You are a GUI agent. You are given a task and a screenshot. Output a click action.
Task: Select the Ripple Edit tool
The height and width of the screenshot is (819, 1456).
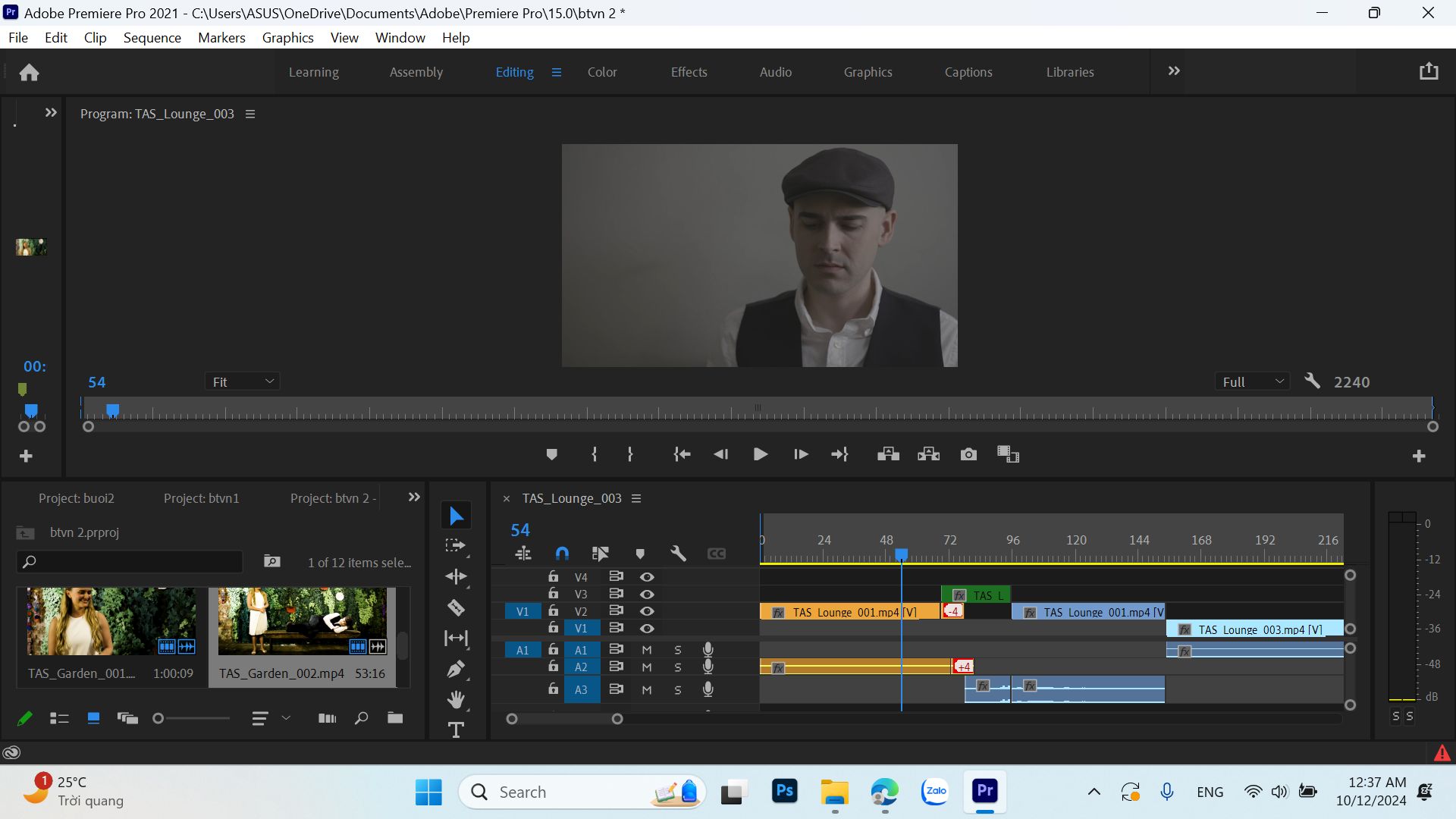click(x=456, y=576)
